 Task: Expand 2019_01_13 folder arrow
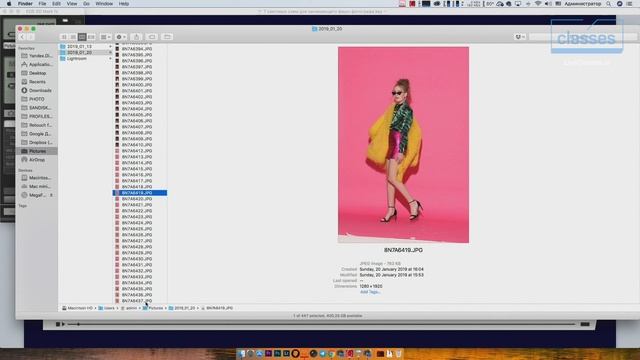point(110,47)
